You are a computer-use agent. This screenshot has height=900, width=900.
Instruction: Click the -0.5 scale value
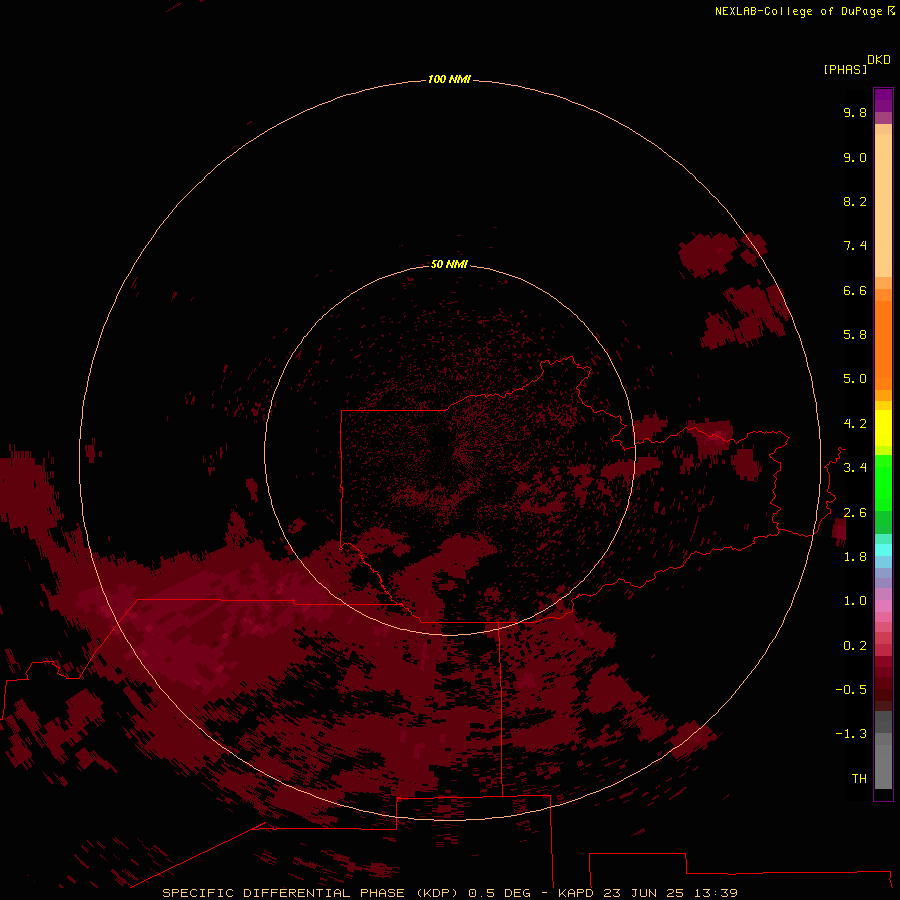(851, 690)
